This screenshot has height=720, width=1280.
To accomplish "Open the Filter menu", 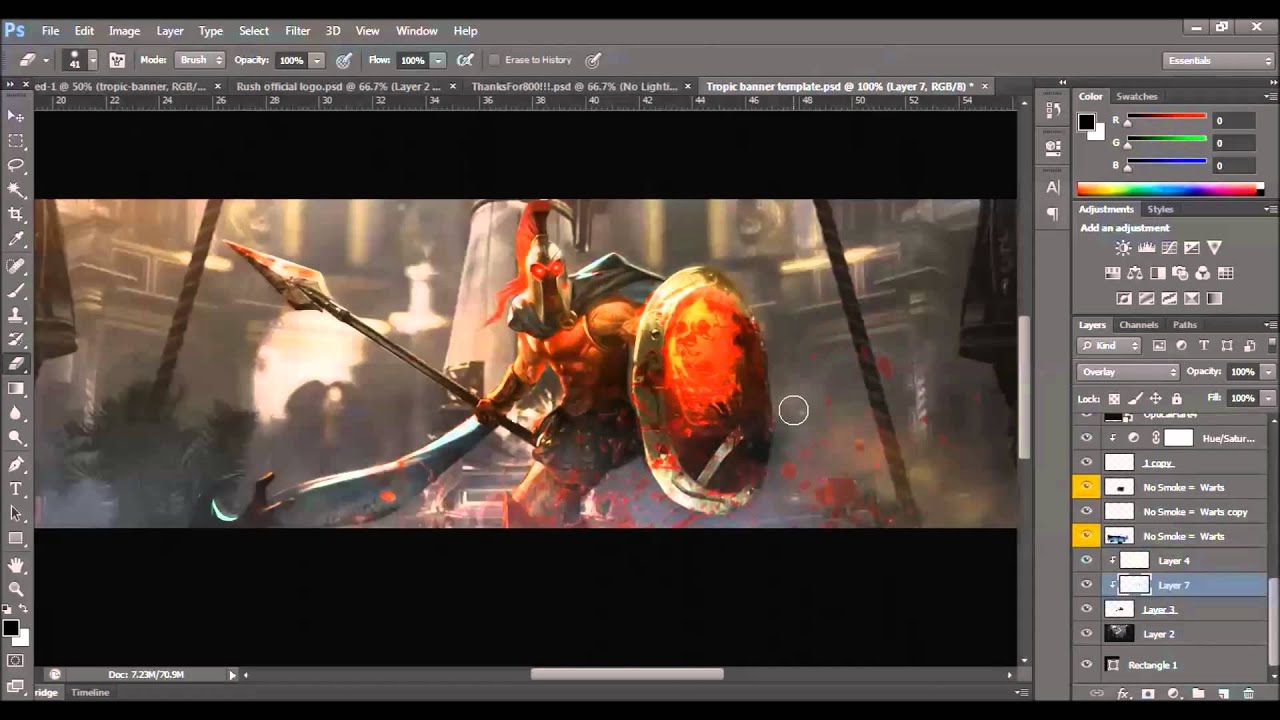I will [x=297, y=31].
